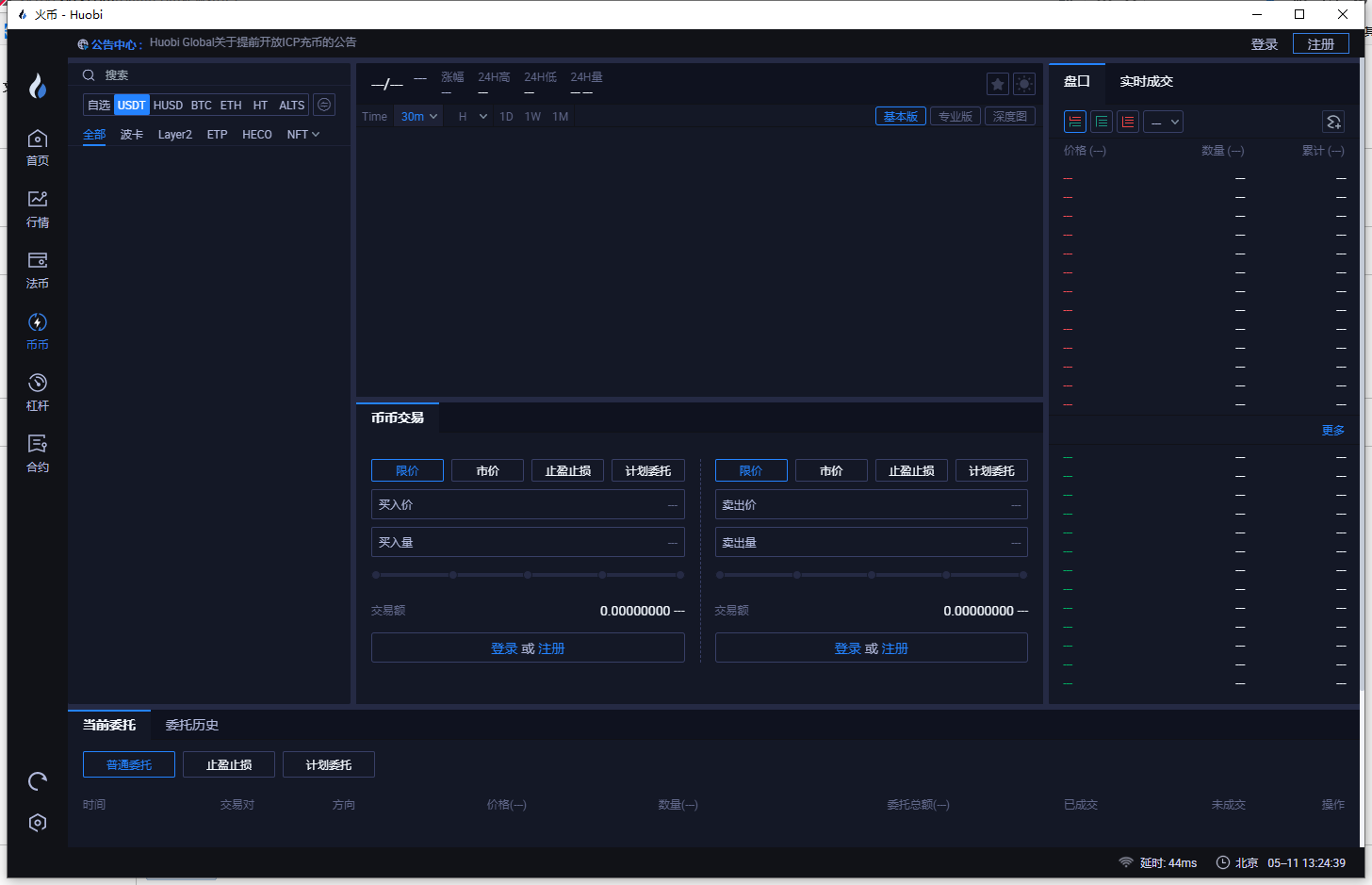Click the 注册 button in top bar

[x=1321, y=44]
